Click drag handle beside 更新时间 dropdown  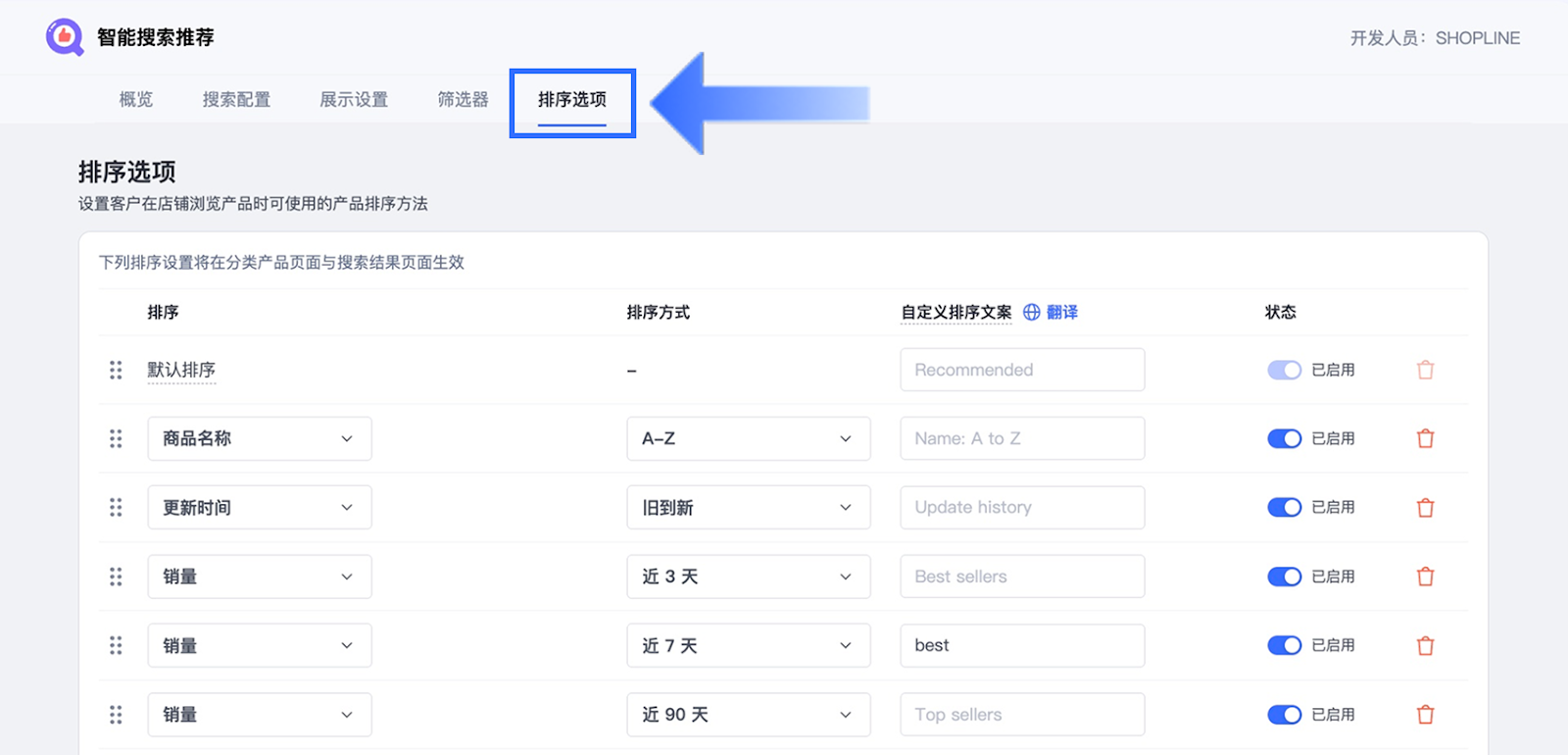tap(116, 508)
